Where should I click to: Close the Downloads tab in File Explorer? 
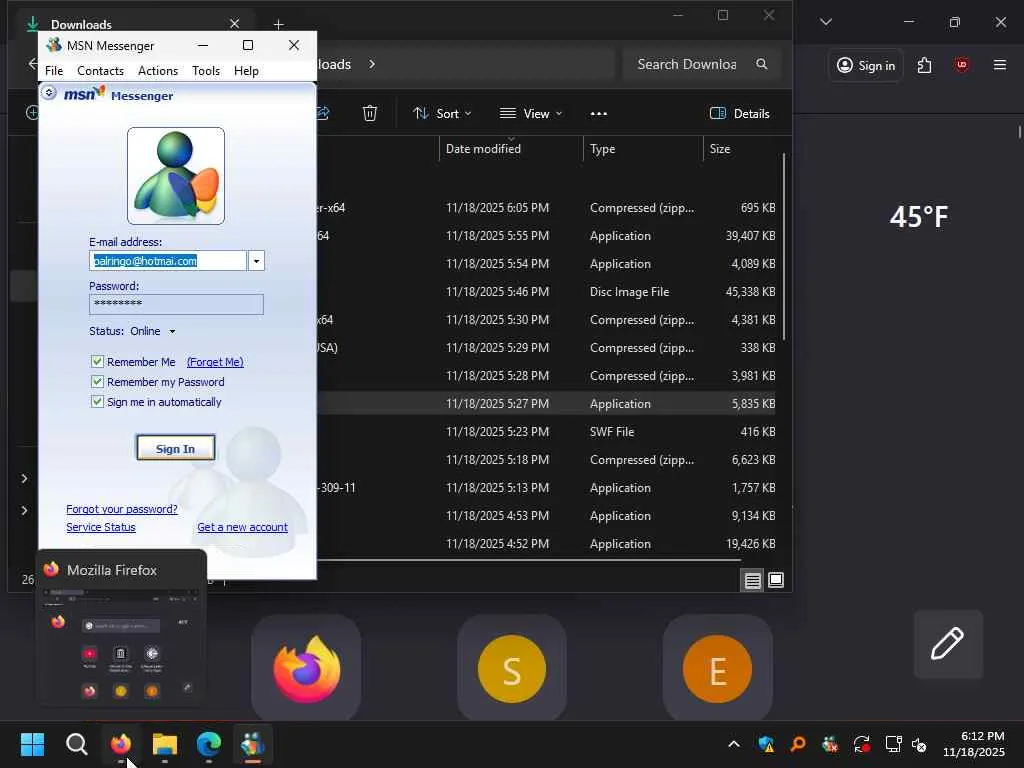[x=234, y=24]
